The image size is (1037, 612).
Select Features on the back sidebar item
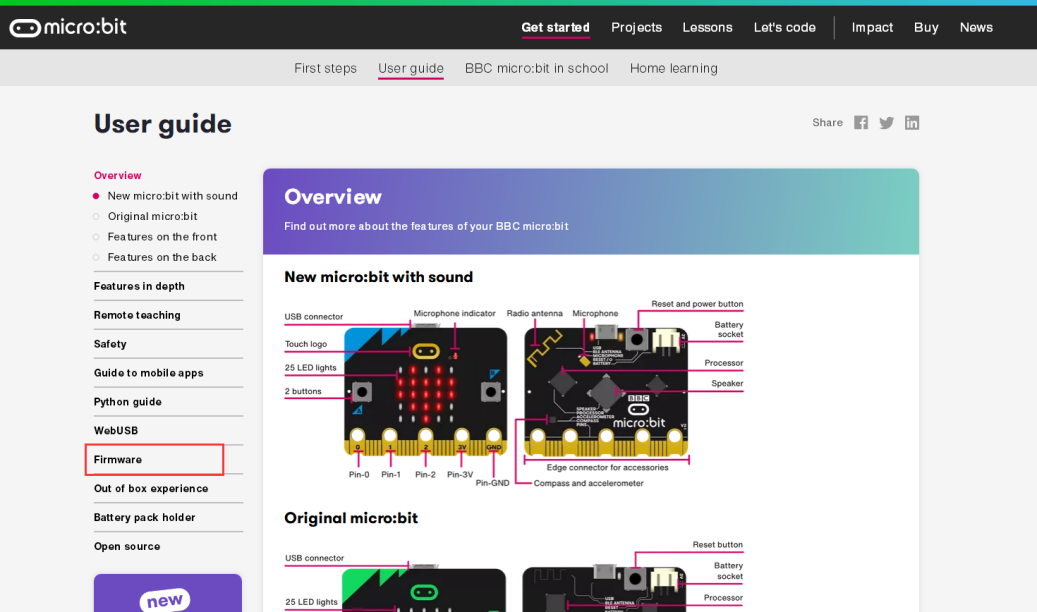pos(161,257)
